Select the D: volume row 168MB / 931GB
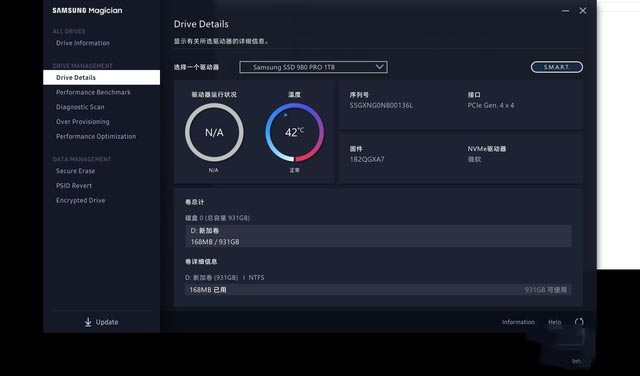The image size is (640, 376). [378, 236]
